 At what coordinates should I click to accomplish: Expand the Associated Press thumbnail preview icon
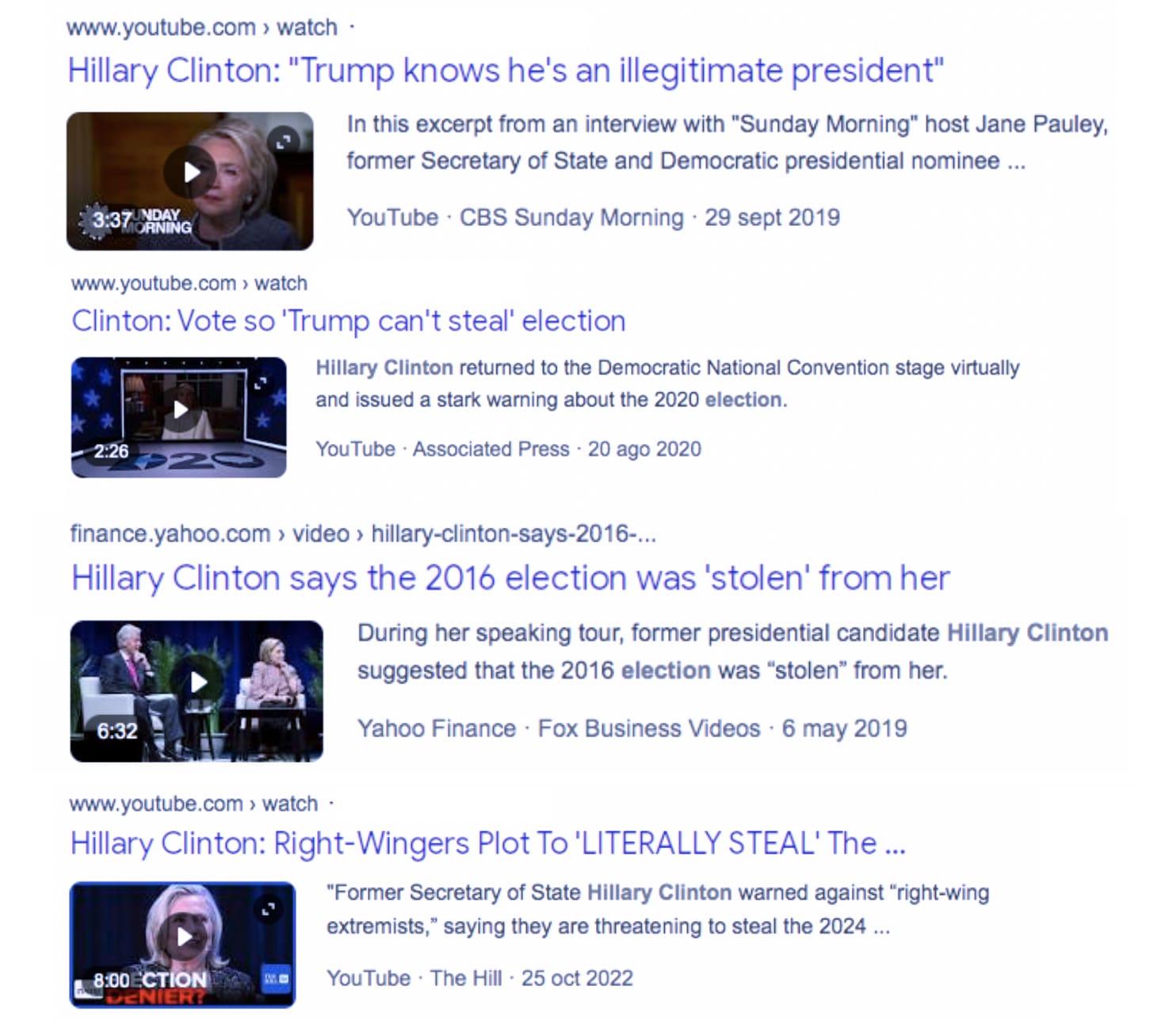260,383
